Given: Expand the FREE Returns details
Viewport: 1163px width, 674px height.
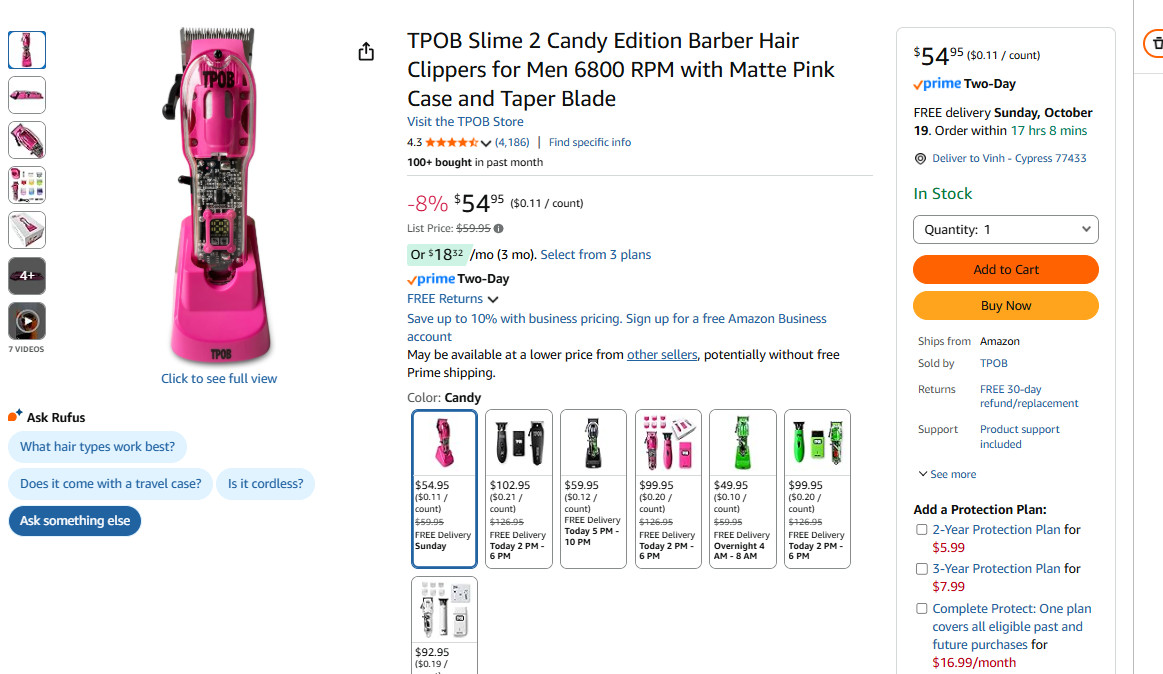Looking at the screenshot, I should 453,299.
